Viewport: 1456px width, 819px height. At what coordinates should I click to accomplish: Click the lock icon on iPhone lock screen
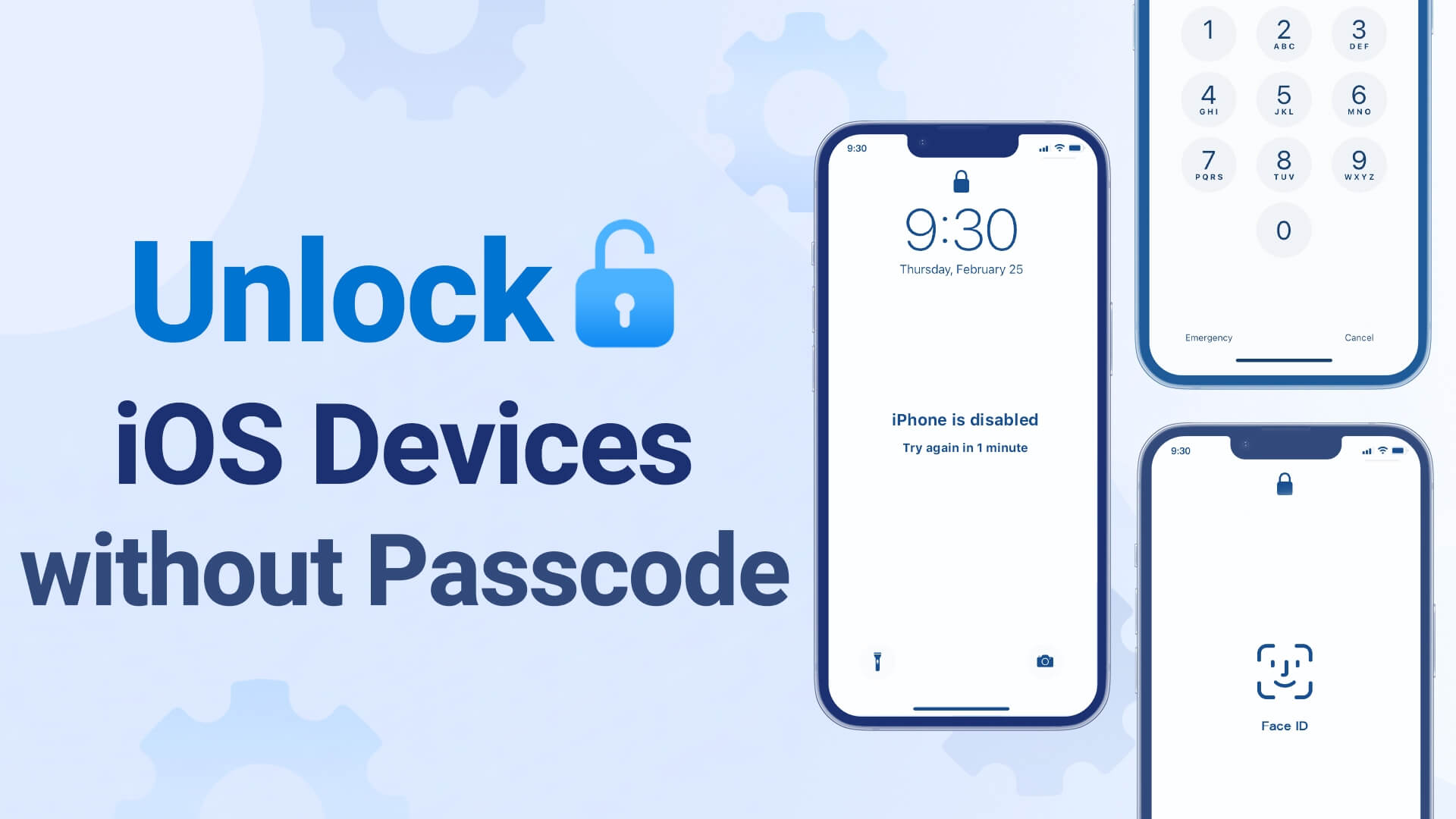tap(960, 180)
